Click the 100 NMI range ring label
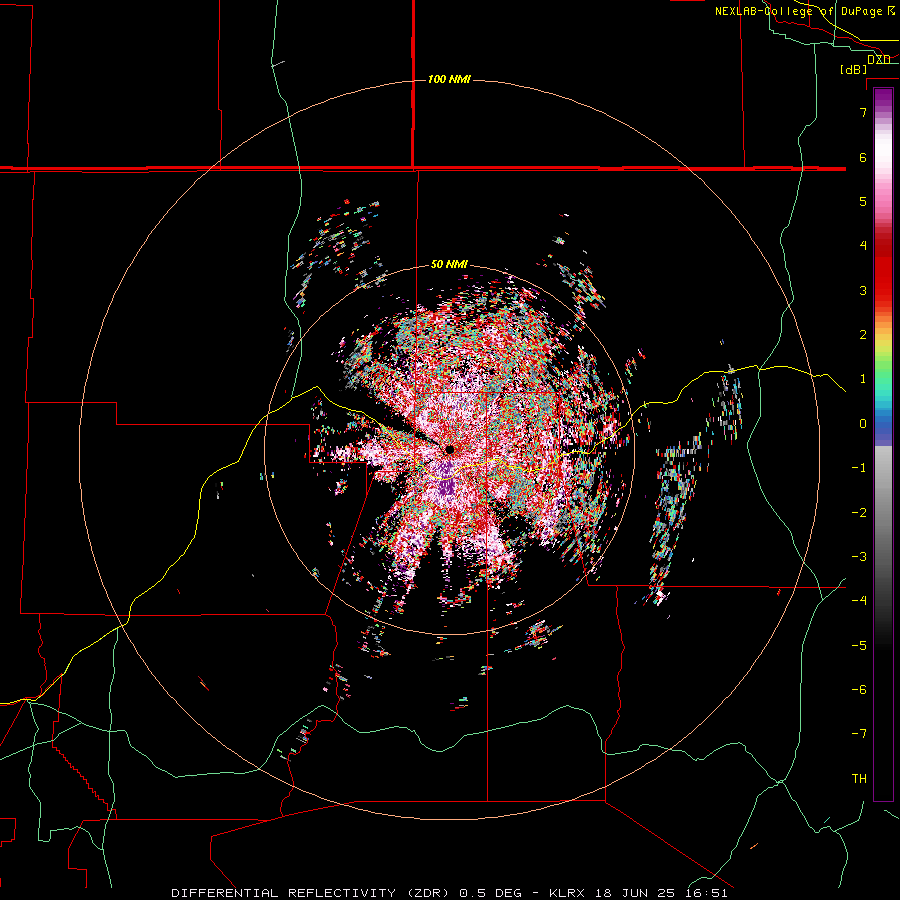 click(x=449, y=79)
